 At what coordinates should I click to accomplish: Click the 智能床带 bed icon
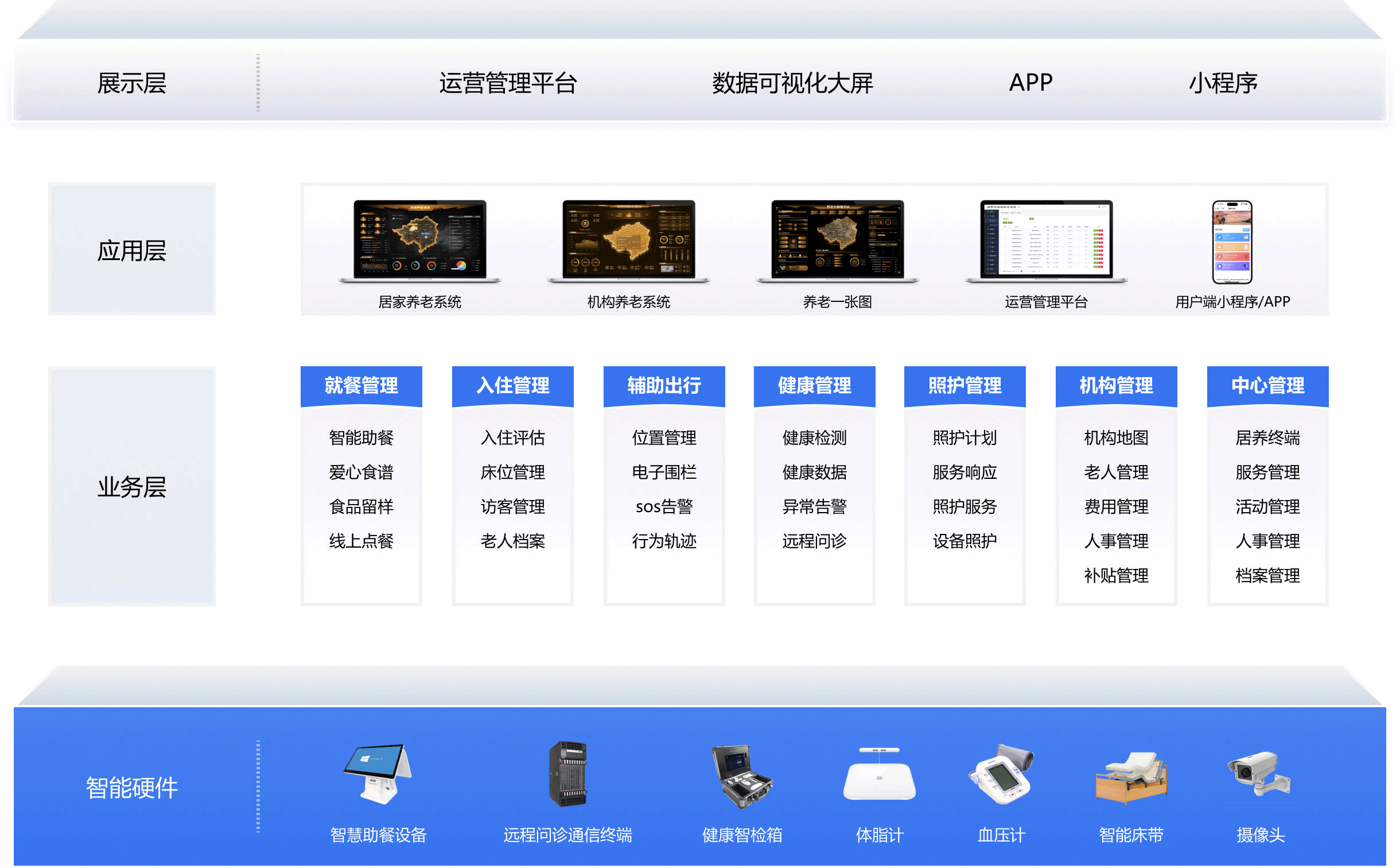click(1130, 778)
